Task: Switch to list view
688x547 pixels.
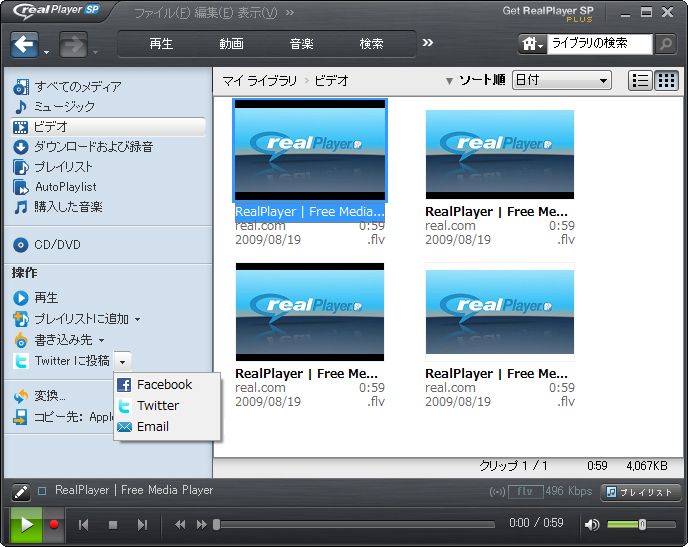Action: [640, 80]
